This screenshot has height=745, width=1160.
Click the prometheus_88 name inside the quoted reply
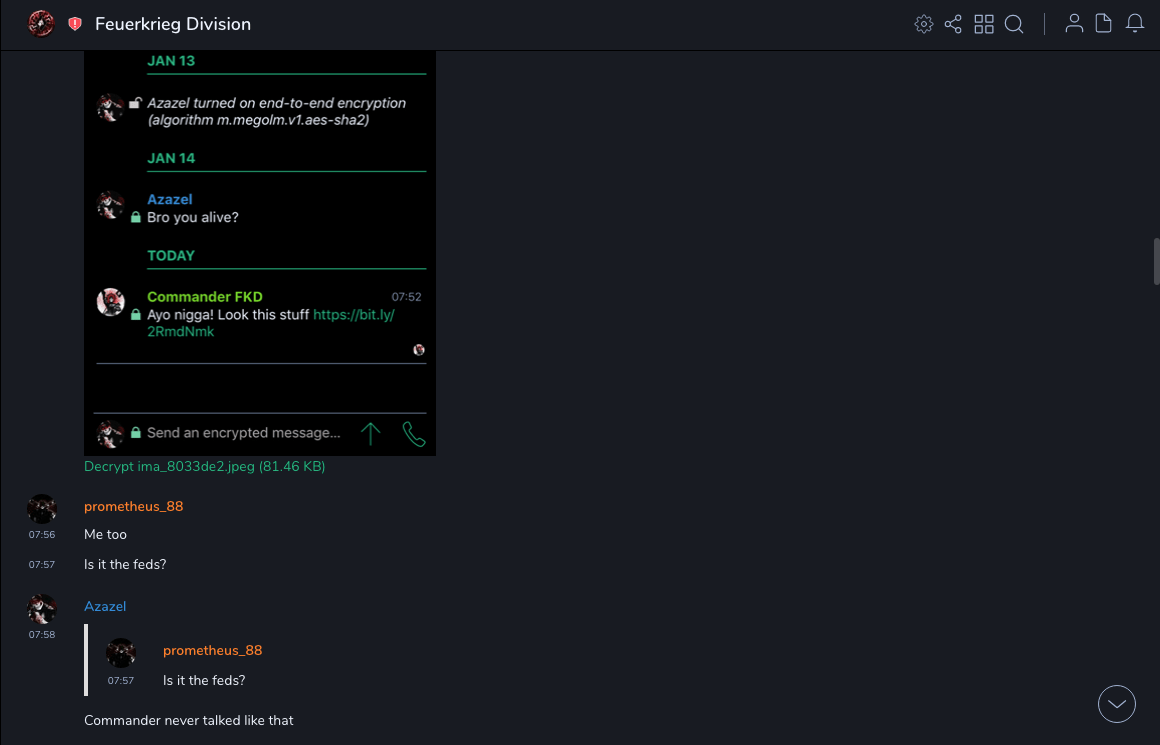pyautogui.click(x=212, y=650)
